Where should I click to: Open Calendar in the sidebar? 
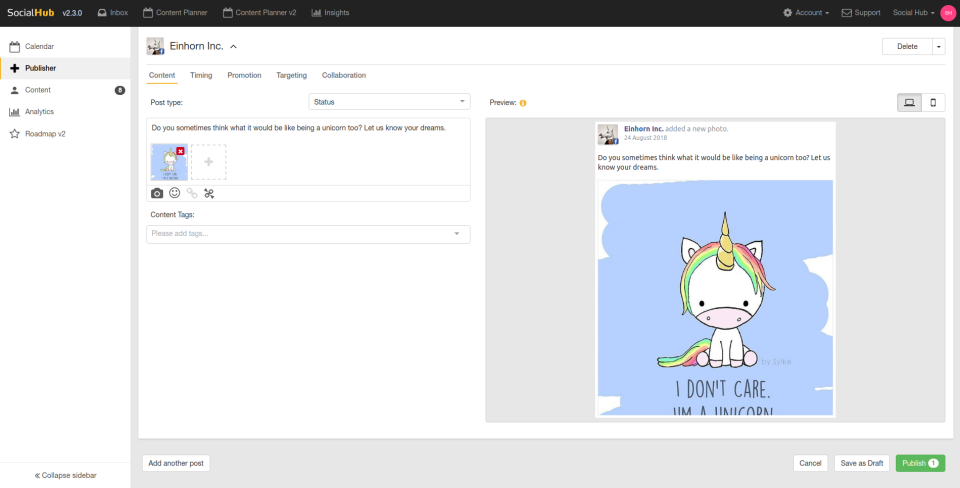65,47
